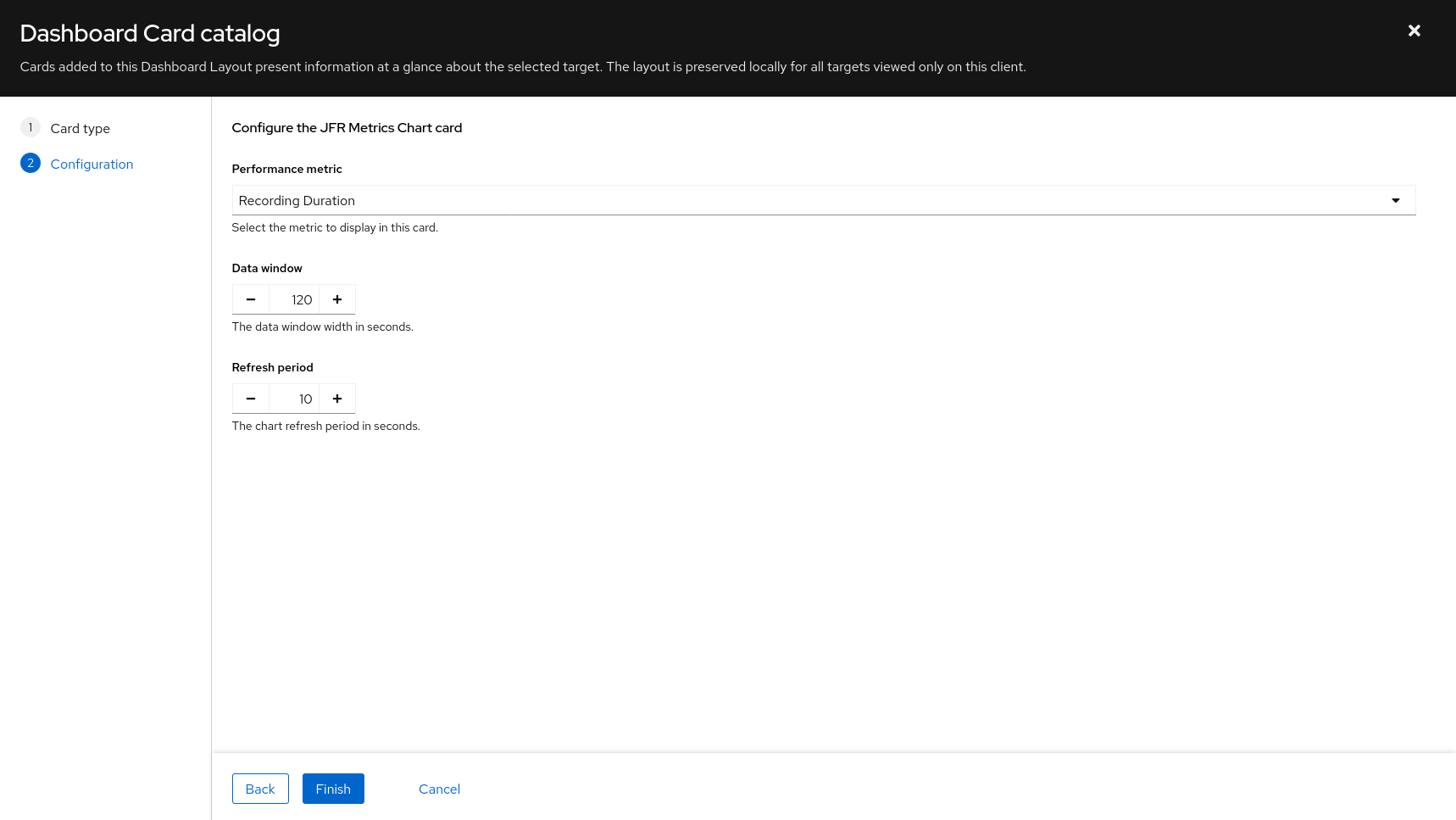This screenshot has width=1456, height=820.
Task: Close the Dashboard Card catalog dialog
Action: (x=1414, y=31)
